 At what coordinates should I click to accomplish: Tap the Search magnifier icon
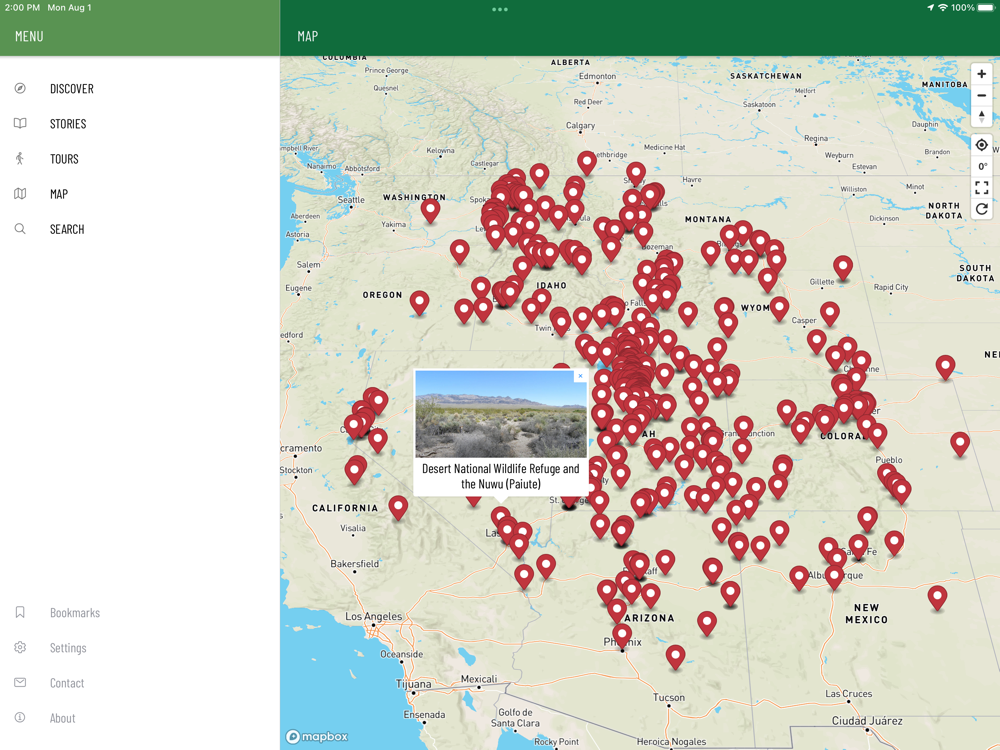[x=20, y=229]
